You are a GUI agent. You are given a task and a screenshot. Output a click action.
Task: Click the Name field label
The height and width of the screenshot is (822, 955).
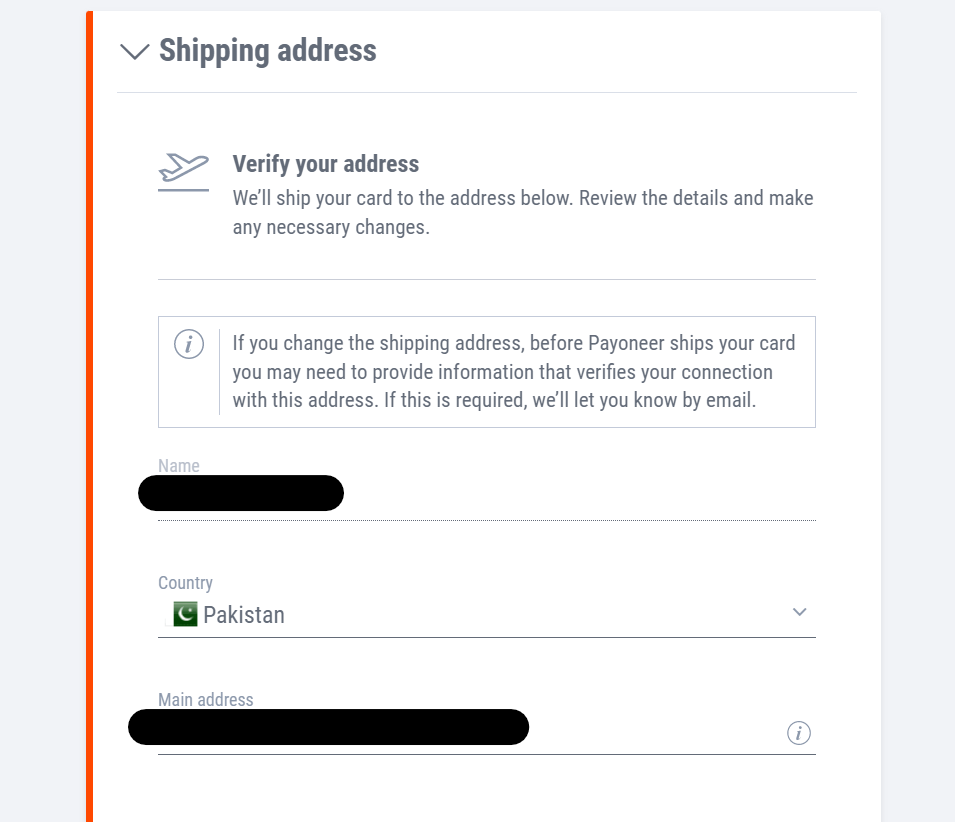pos(178,465)
